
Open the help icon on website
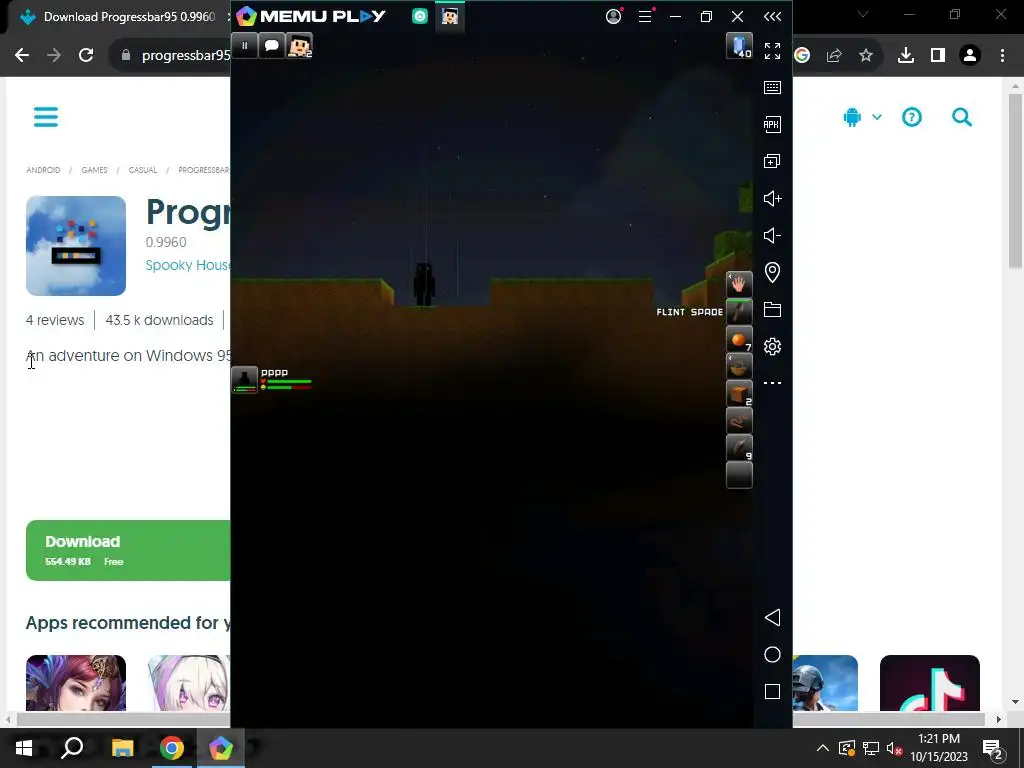click(x=912, y=118)
